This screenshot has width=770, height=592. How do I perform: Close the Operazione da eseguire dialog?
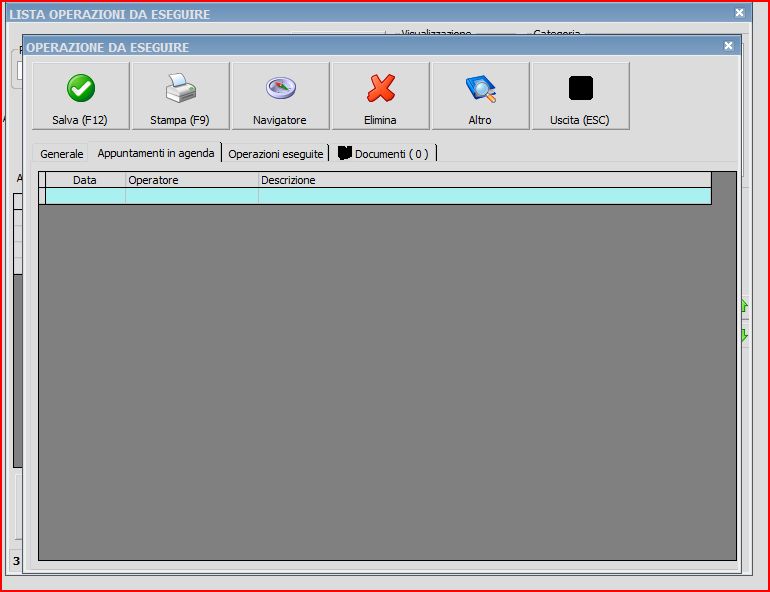pos(728,46)
